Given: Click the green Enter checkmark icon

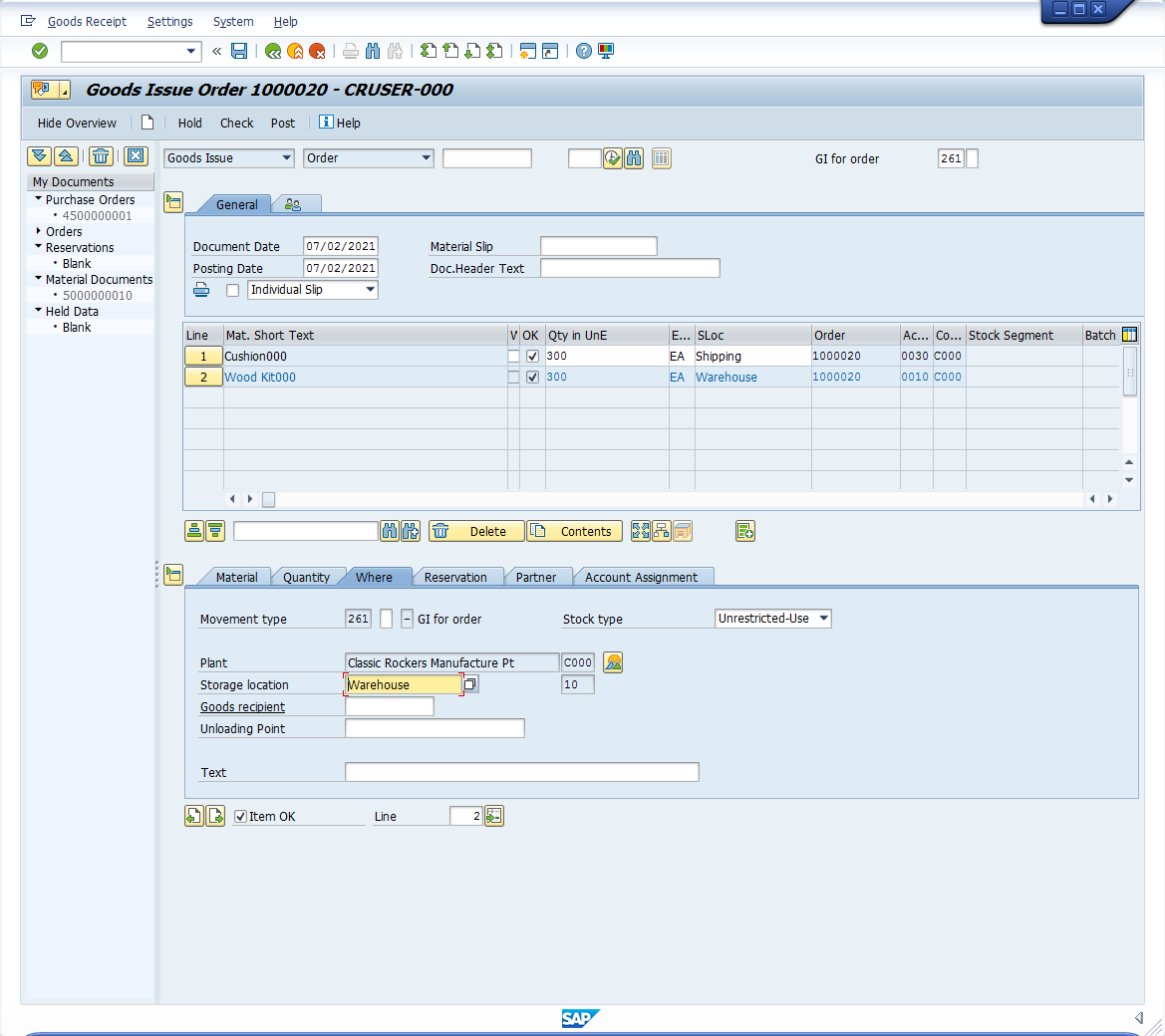Looking at the screenshot, I should coord(40,51).
